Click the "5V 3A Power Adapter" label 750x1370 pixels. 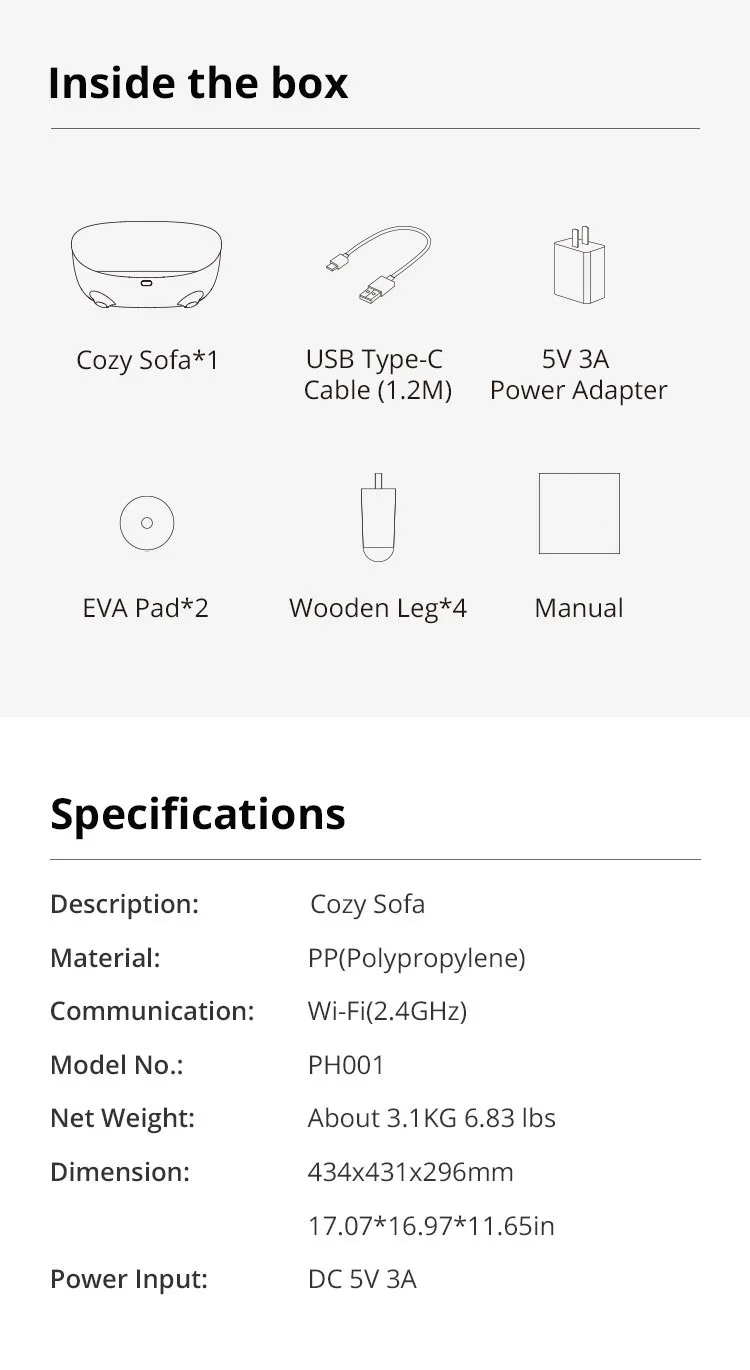578,375
